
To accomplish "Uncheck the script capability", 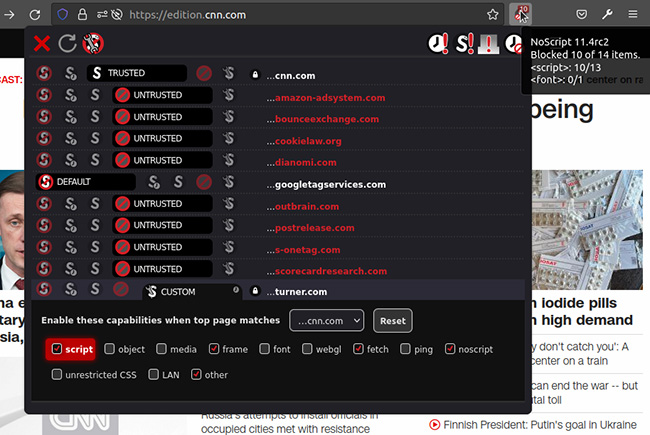I will pos(57,349).
